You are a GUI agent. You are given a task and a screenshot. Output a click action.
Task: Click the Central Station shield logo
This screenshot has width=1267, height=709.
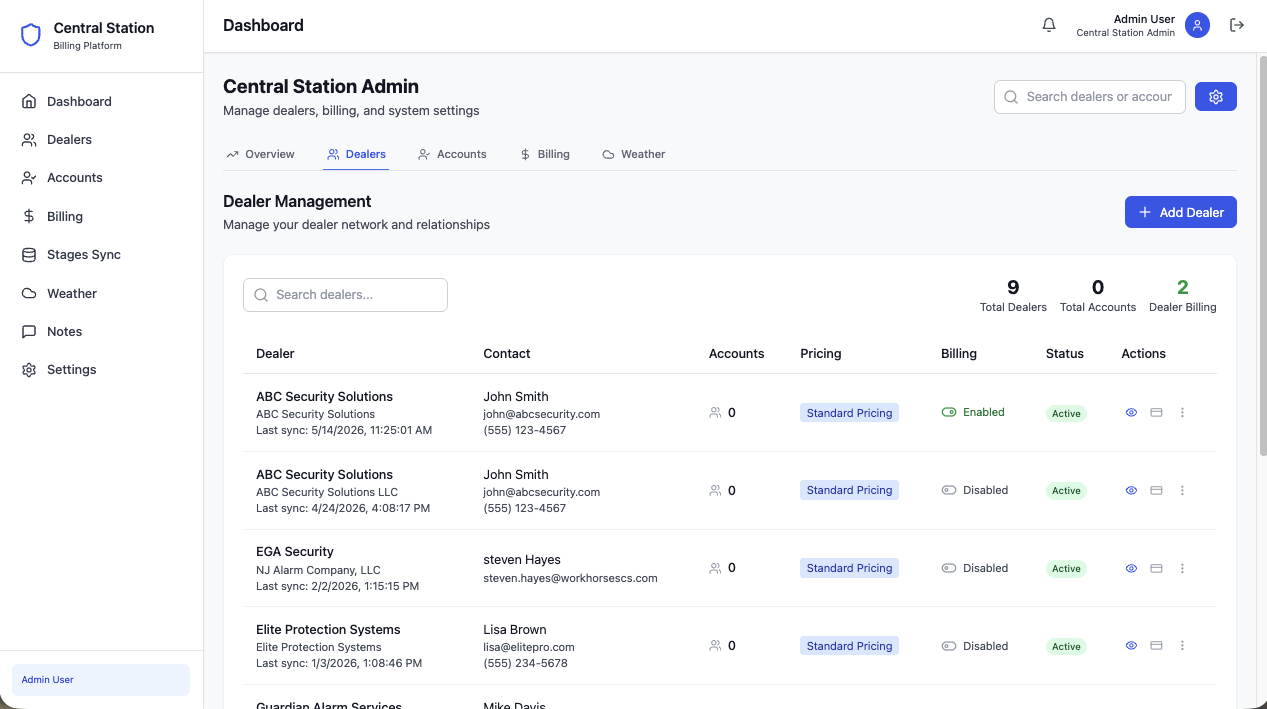[31, 36]
